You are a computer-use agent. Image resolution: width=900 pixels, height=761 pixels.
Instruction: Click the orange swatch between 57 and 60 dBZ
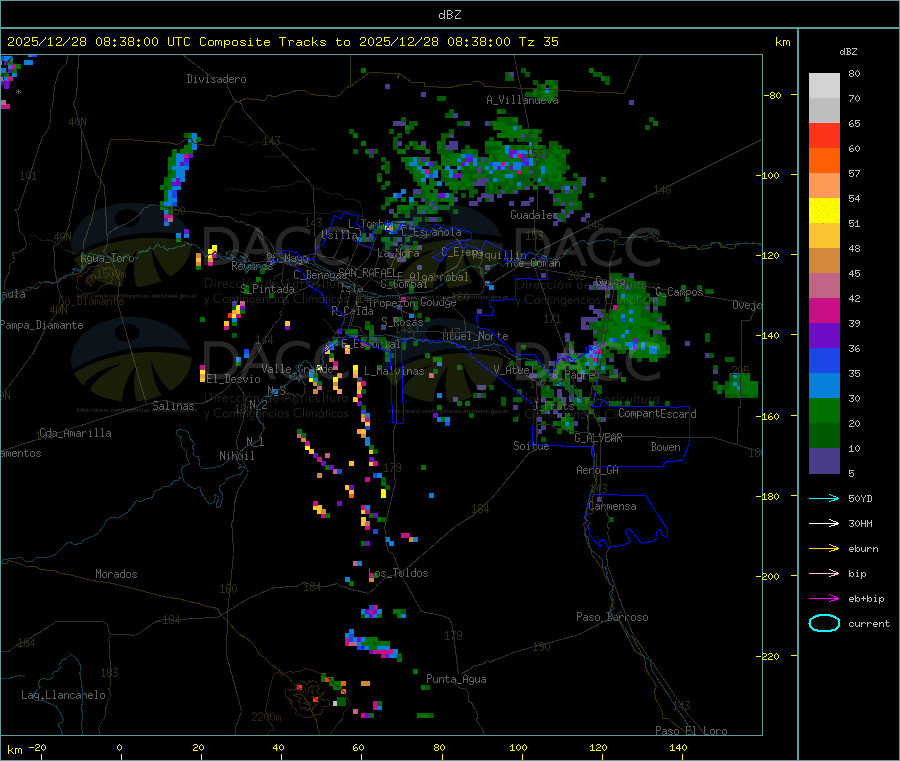coord(824,161)
